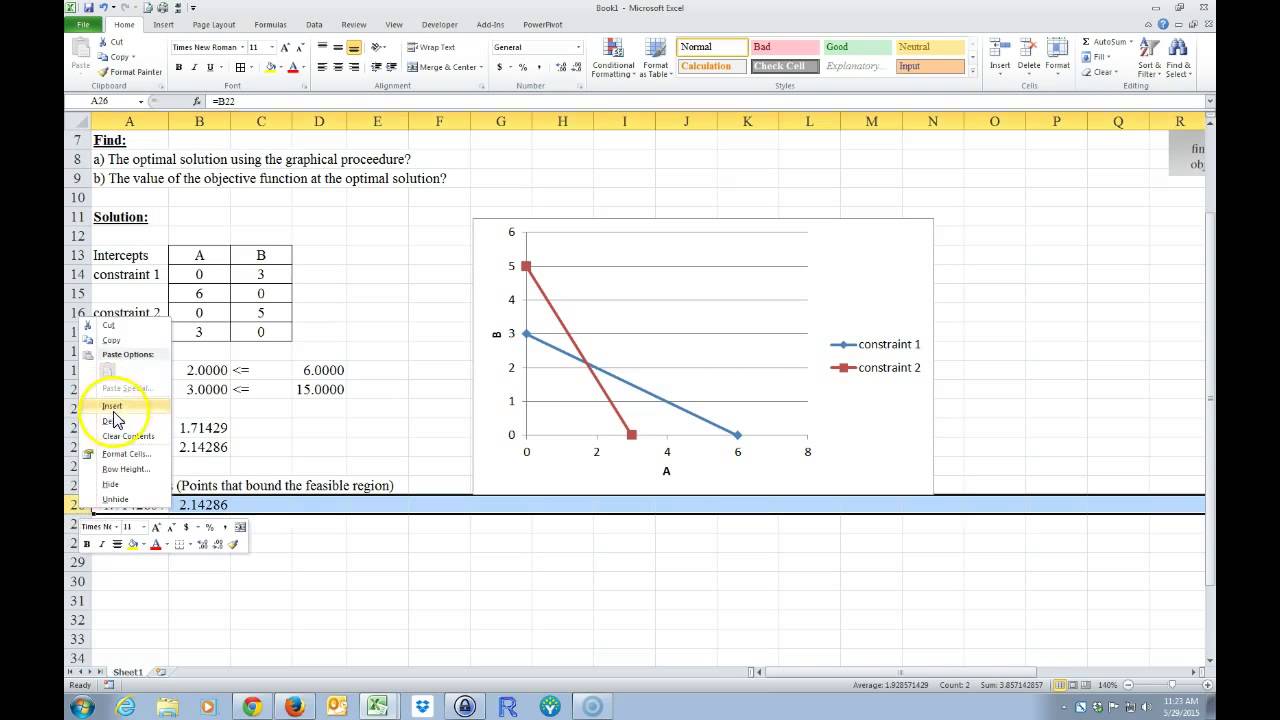Click ribbon Fill Color bucket swatch
The image size is (1280, 720).
point(270,67)
